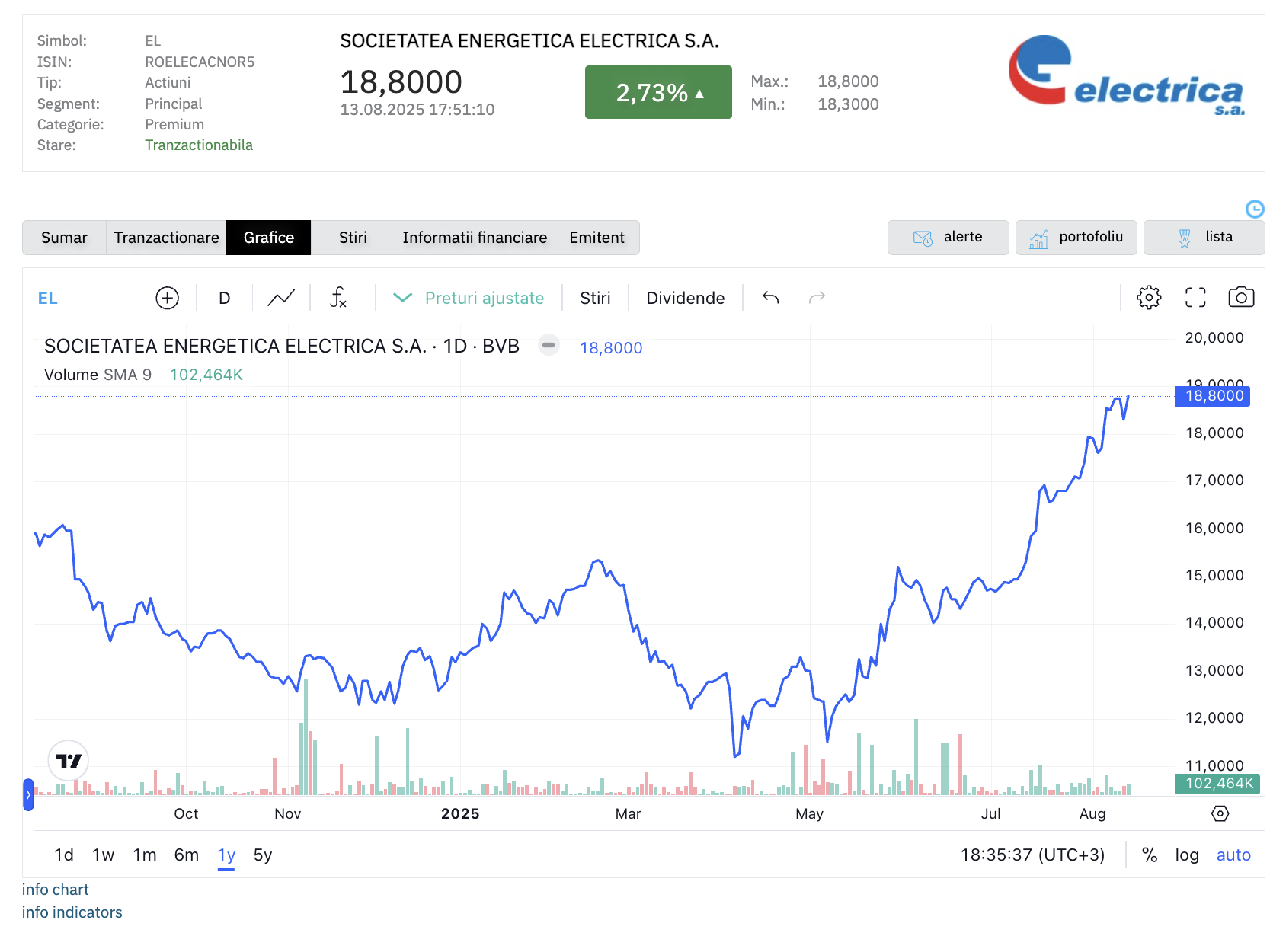Select the Grafice tab

[269, 238]
